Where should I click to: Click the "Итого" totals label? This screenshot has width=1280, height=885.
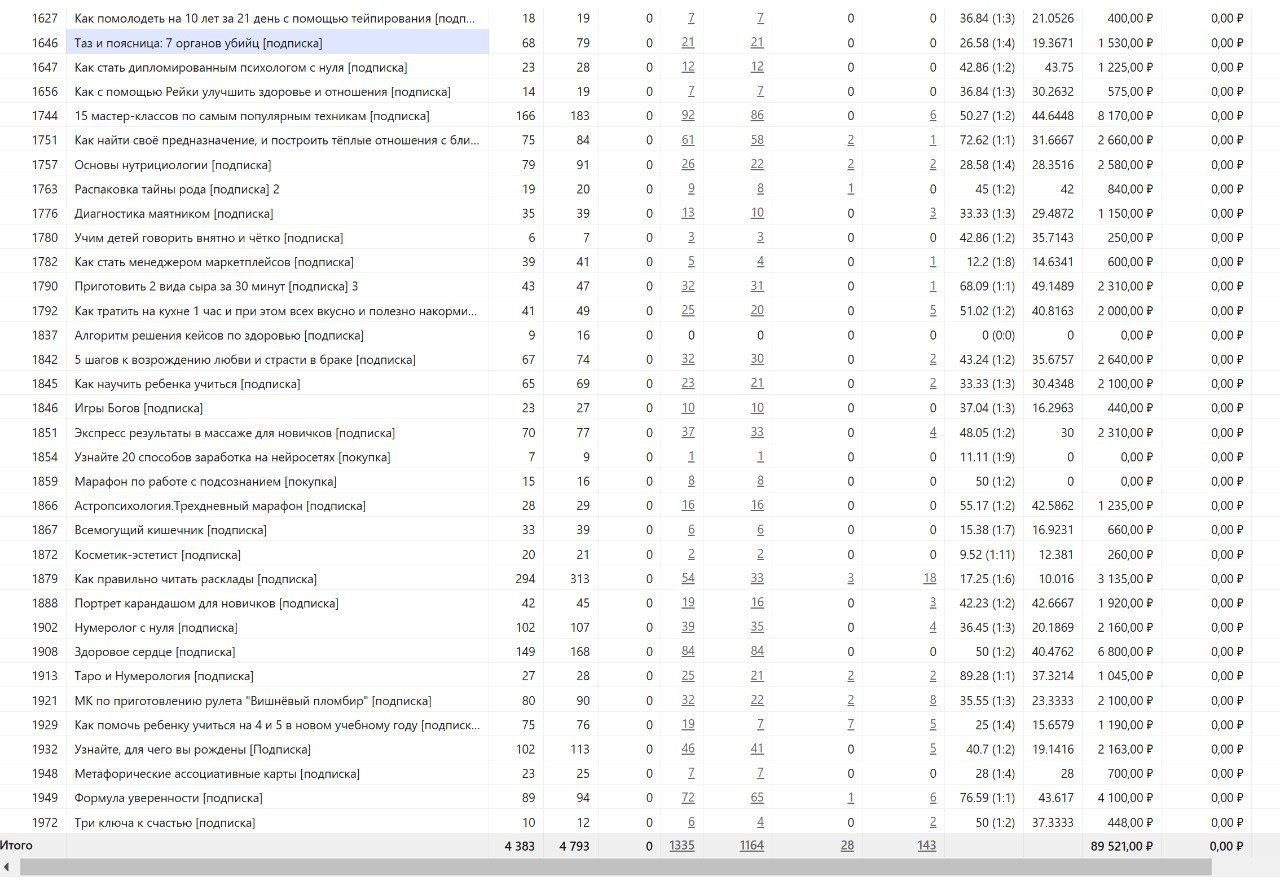point(16,846)
